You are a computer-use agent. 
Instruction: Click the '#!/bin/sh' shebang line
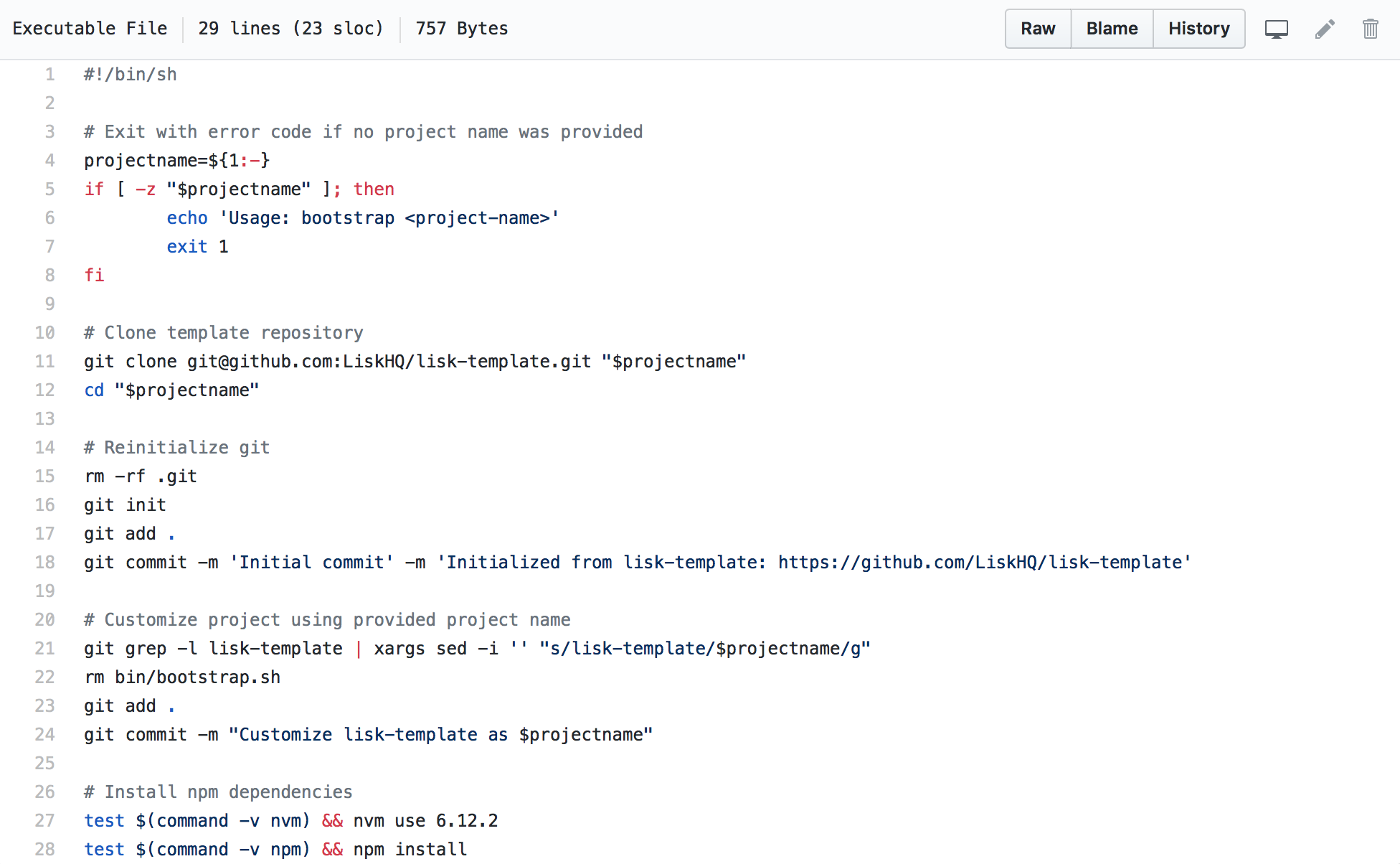click(x=131, y=75)
